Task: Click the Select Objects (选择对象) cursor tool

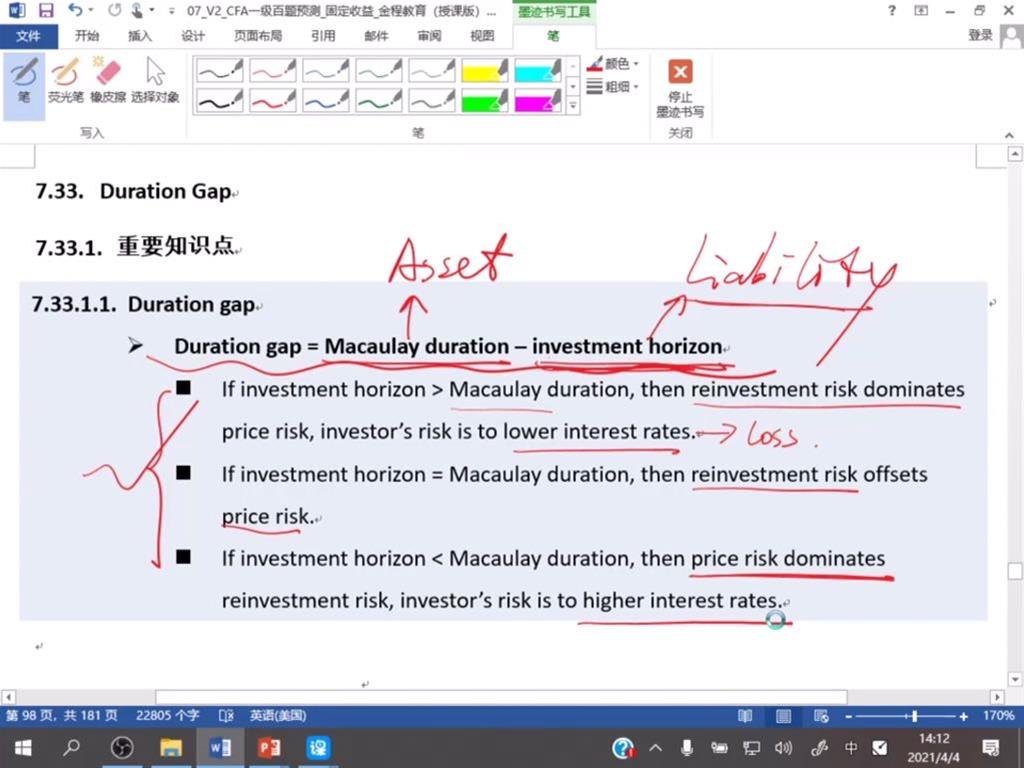Action: click(155, 80)
